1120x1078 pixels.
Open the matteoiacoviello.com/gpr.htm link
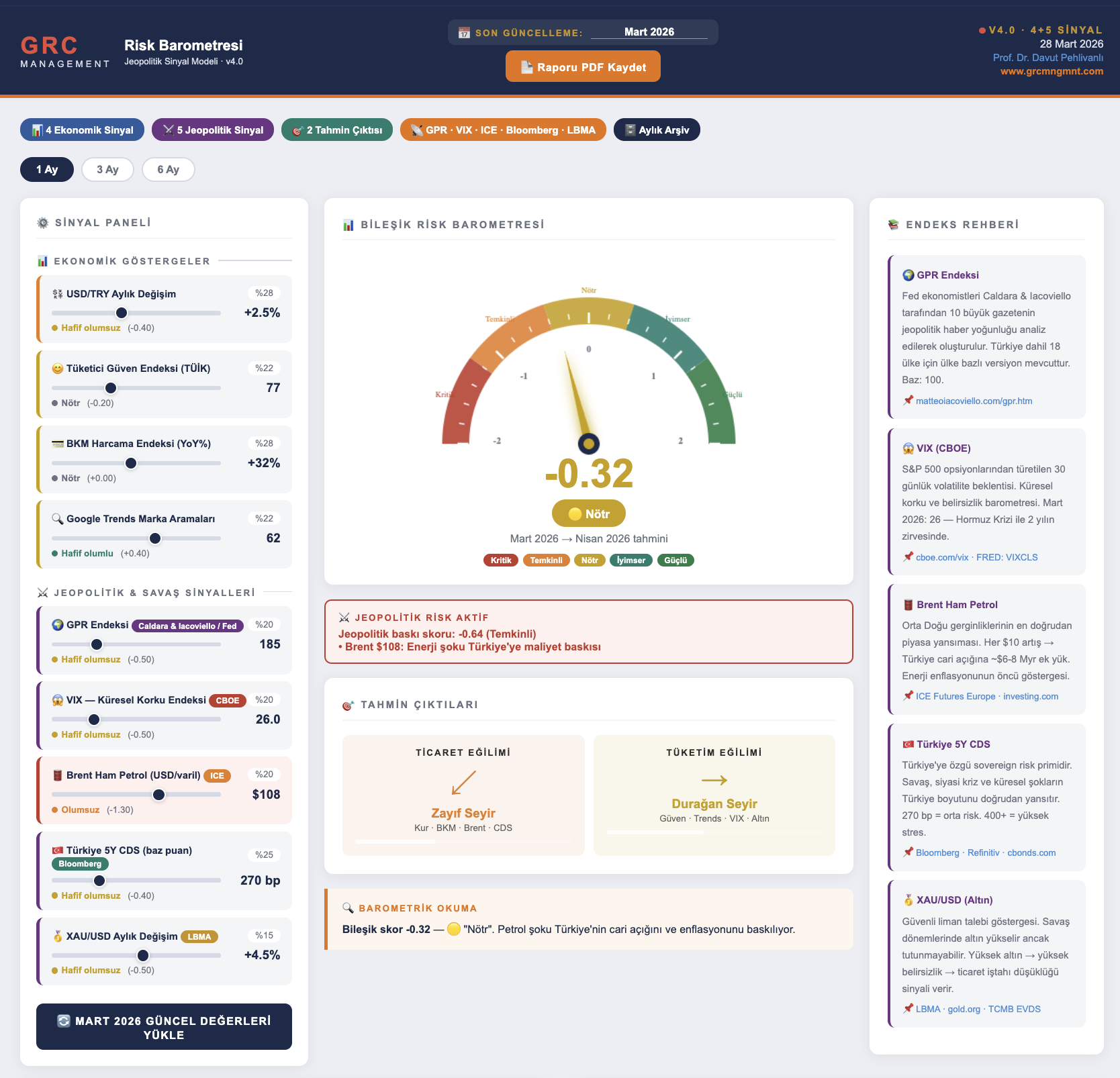[974, 401]
